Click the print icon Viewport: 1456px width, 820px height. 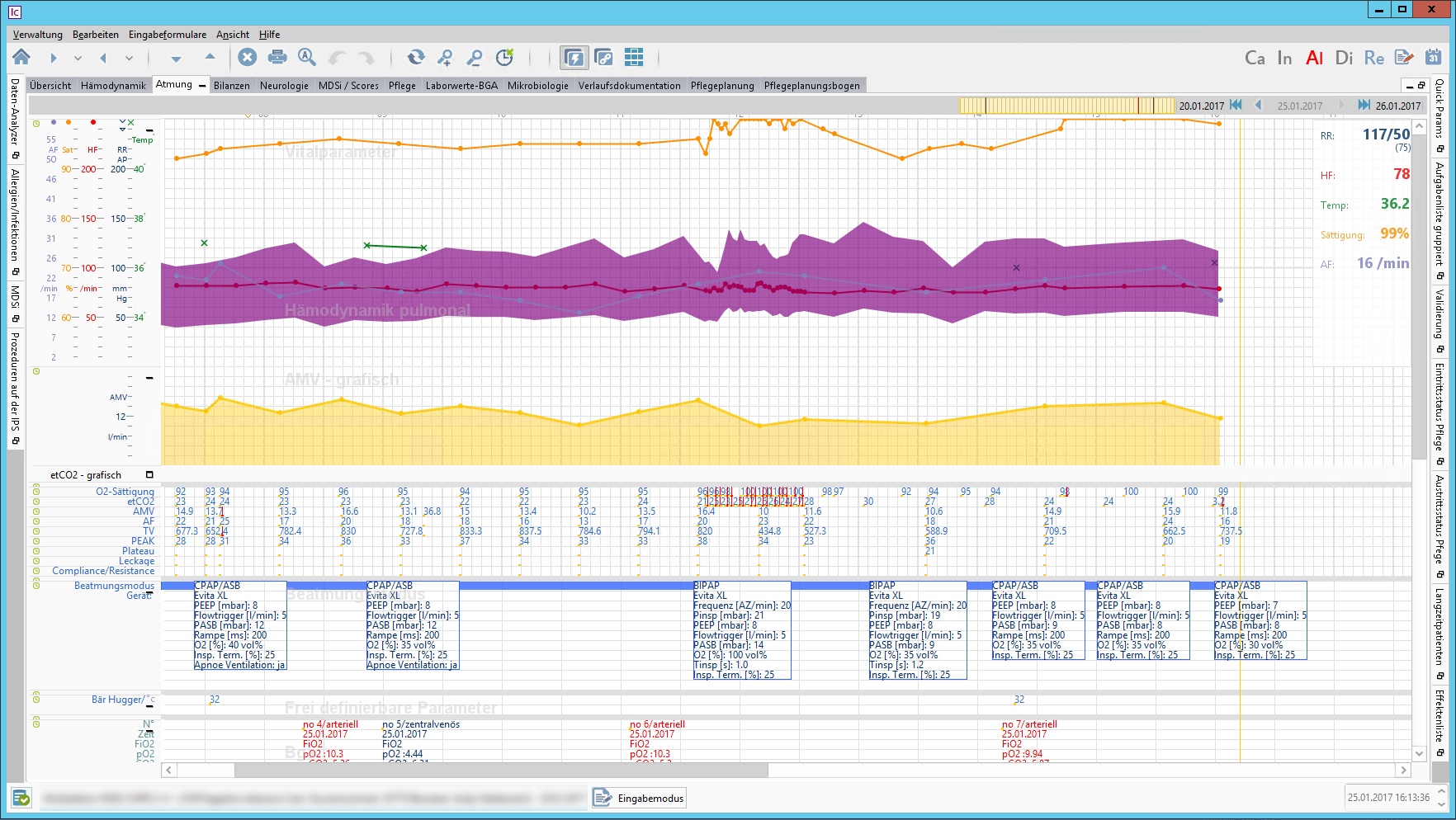(277, 57)
